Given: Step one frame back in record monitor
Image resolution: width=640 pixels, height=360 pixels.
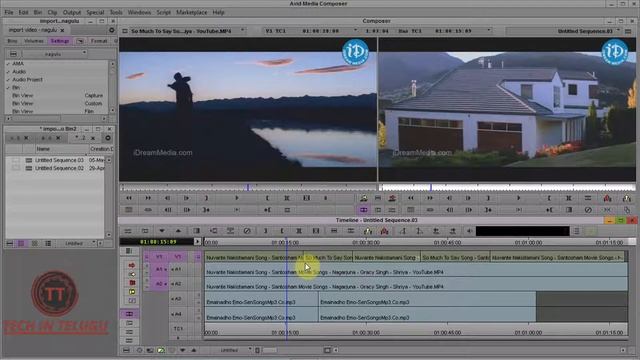Looking at the screenshot, I should tap(449, 198).
